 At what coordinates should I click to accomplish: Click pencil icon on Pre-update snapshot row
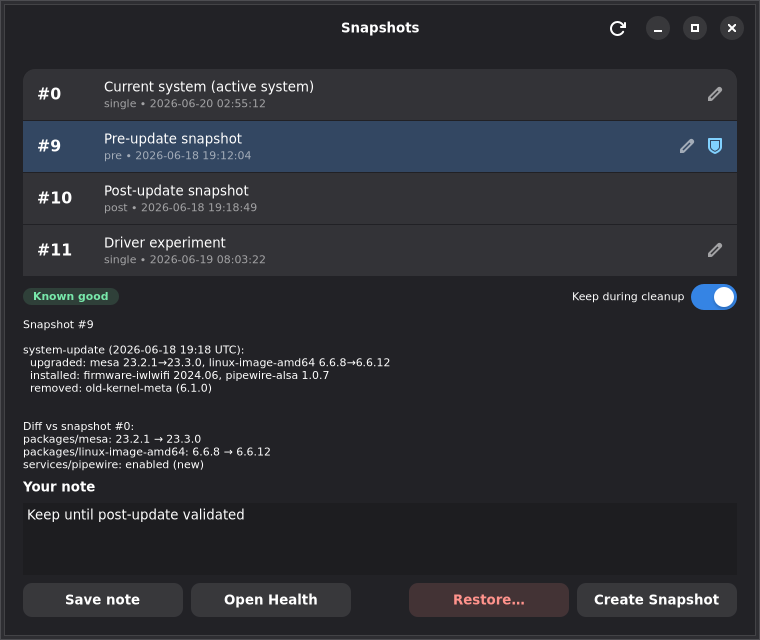[686, 146]
